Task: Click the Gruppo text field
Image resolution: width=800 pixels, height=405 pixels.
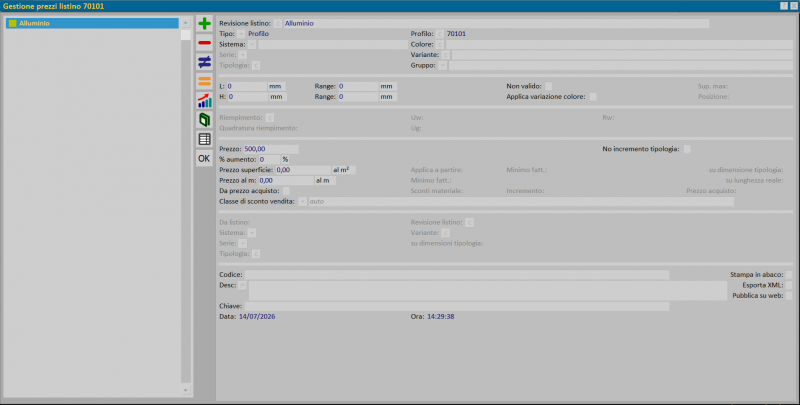Action: point(621,66)
